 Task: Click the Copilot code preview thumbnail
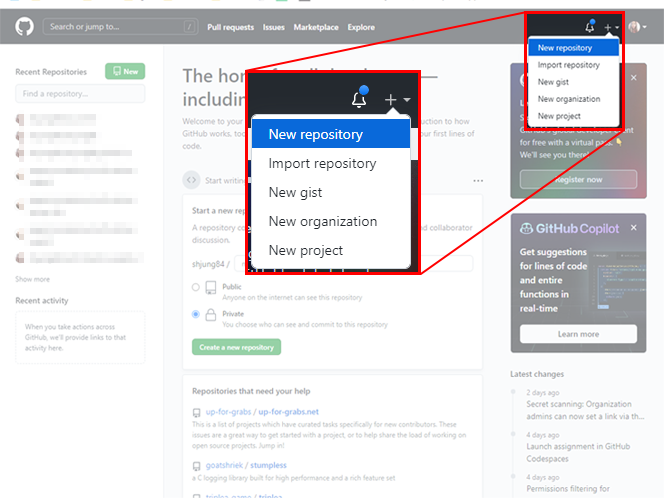coord(618,279)
